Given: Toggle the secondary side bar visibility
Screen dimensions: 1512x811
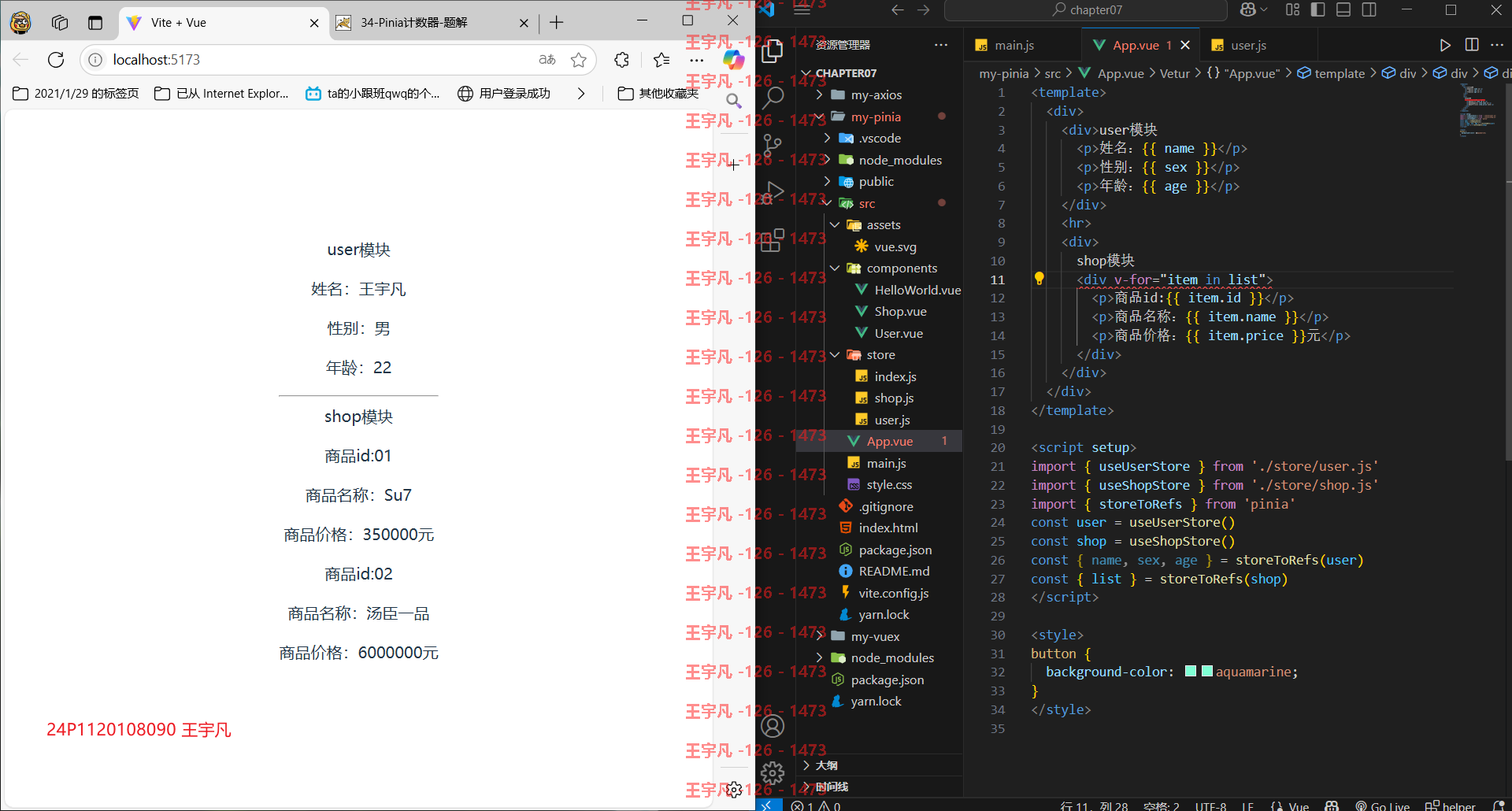Looking at the screenshot, I should coord(1369,10).
